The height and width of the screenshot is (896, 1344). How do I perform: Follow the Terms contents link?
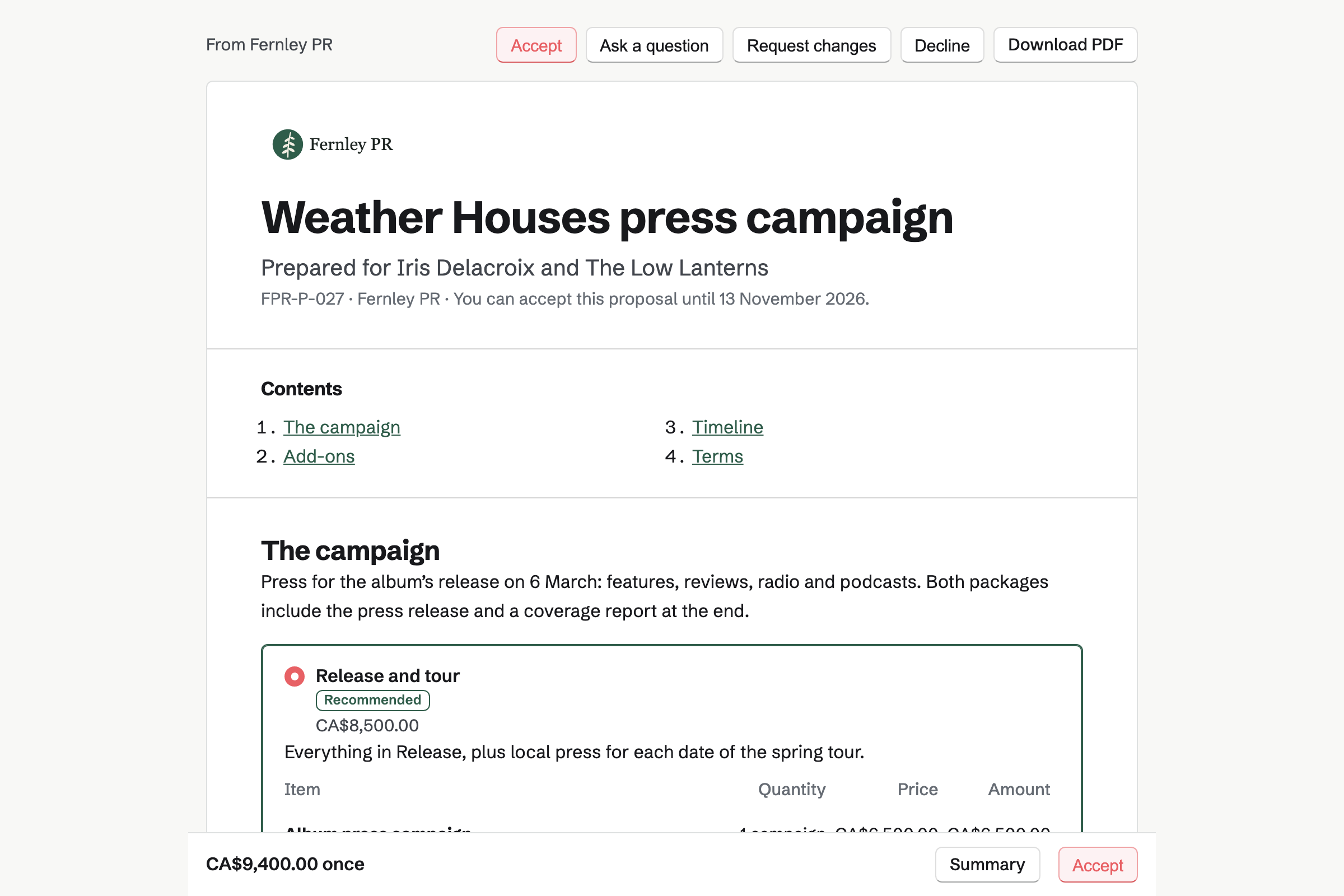tap(718, 456)
